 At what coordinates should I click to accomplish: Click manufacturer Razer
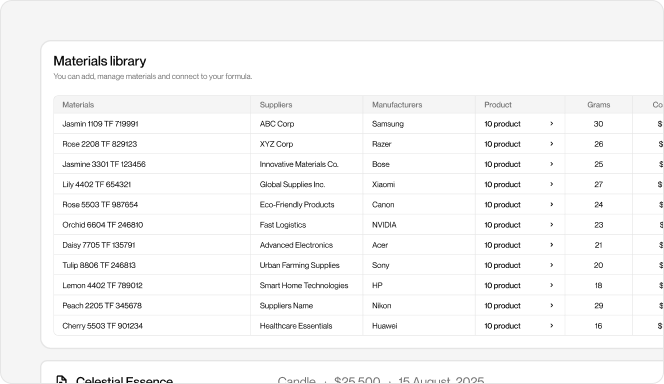[381, 144]
